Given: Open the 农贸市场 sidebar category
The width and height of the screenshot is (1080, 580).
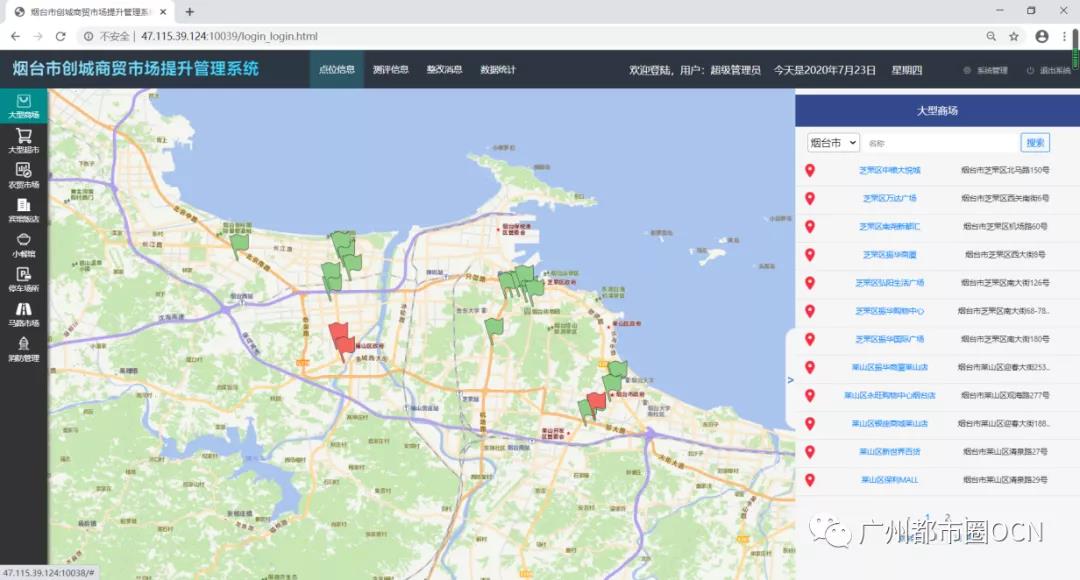Looking at the screenshot, I should click(x=24, y=175).
